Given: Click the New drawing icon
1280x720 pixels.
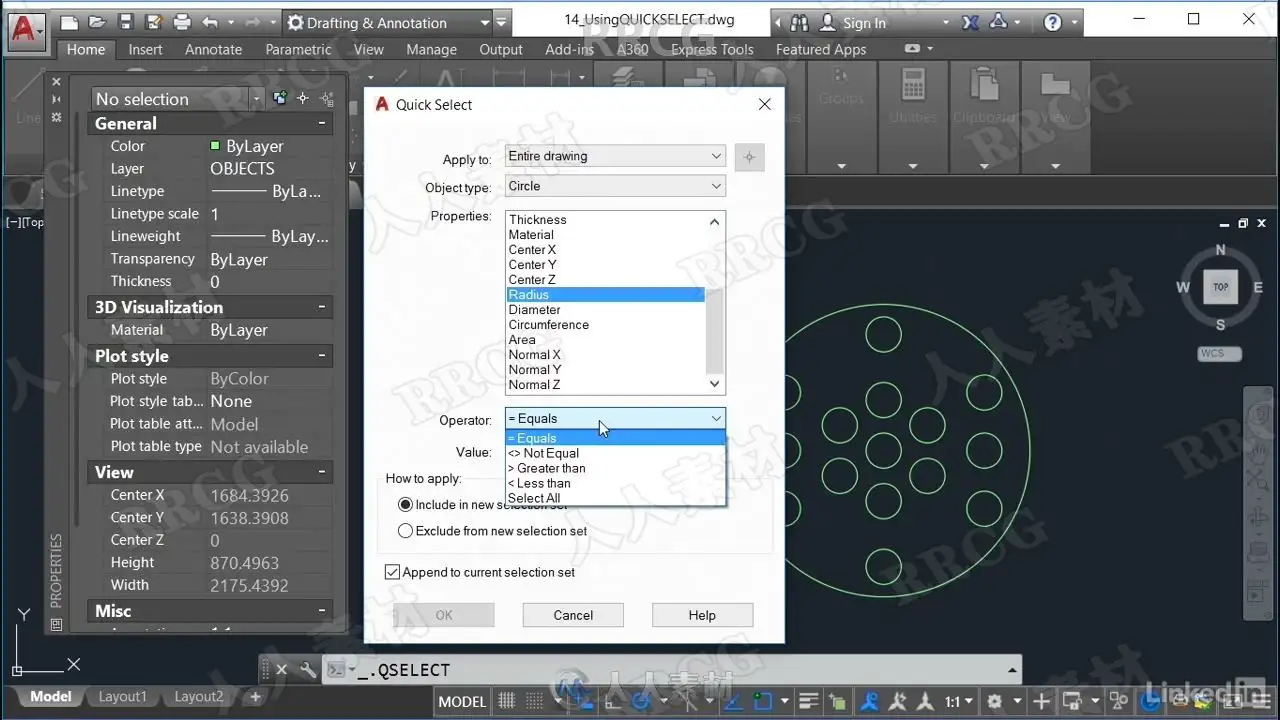Looking at the screenshot, I should click(69, 22).
